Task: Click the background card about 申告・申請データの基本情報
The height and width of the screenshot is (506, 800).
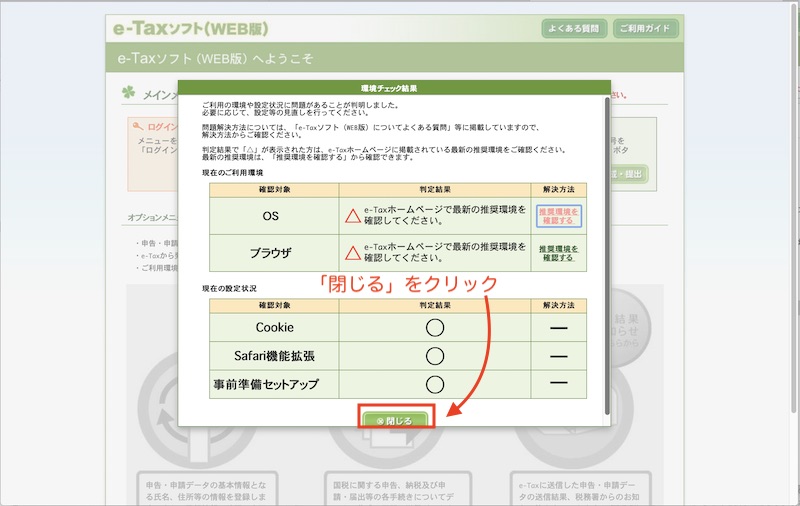Action: (x=209, y=489)
